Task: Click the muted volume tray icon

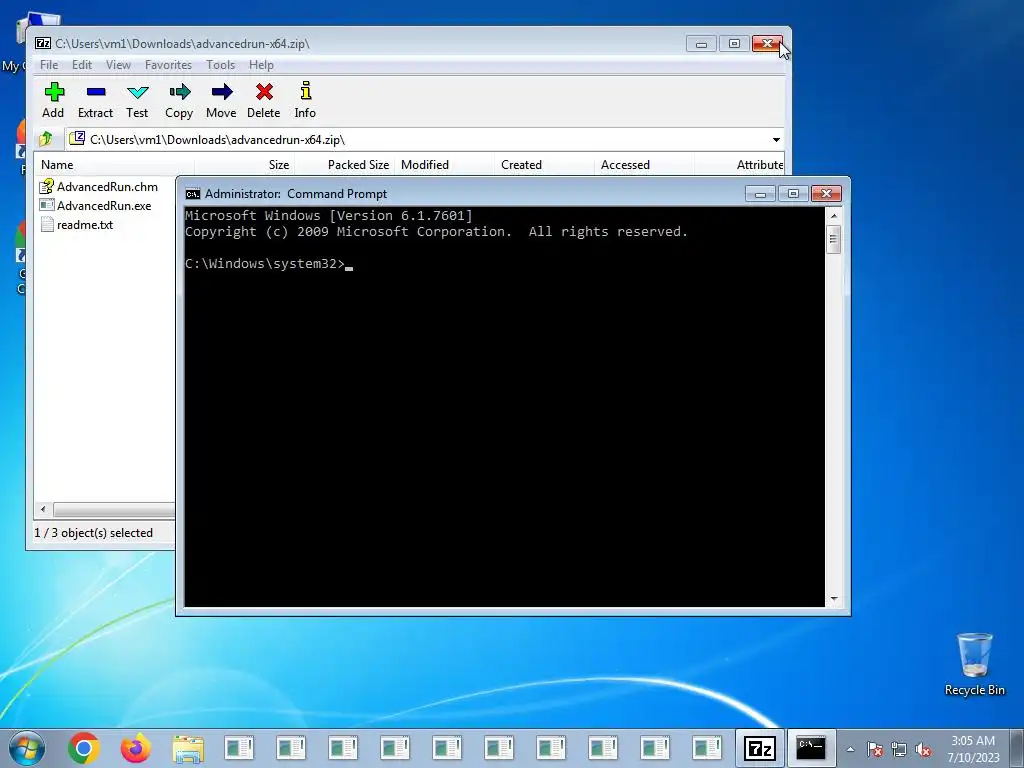Action: (923, 750)
